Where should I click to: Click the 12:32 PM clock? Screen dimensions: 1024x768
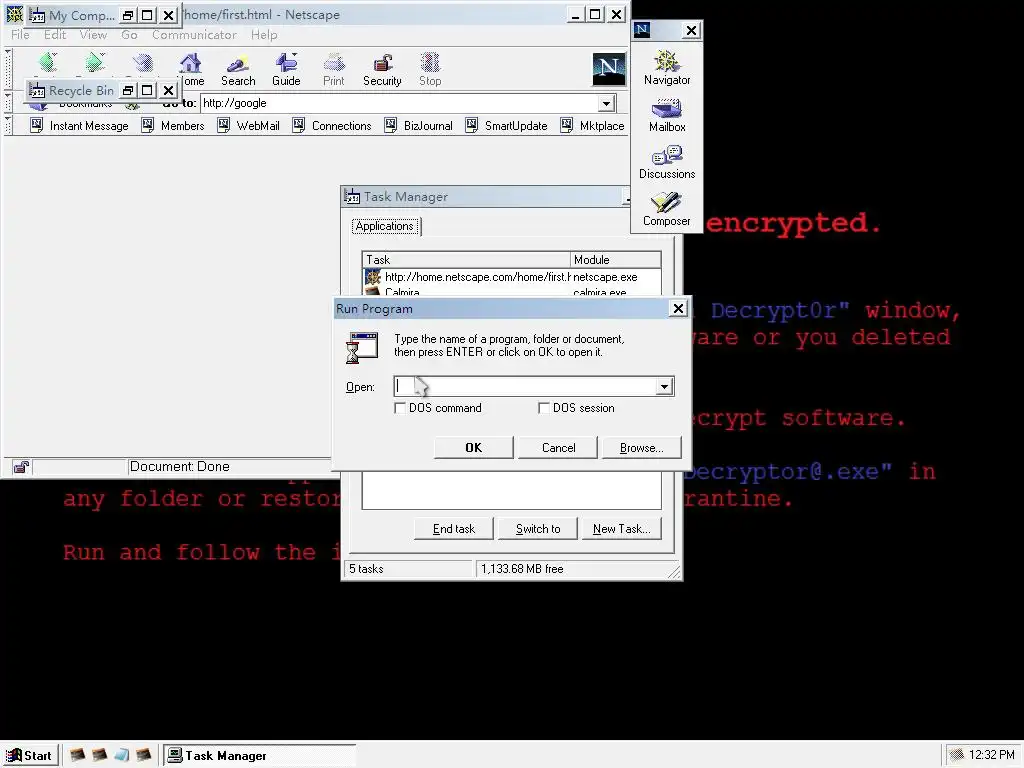coord(991,755)
